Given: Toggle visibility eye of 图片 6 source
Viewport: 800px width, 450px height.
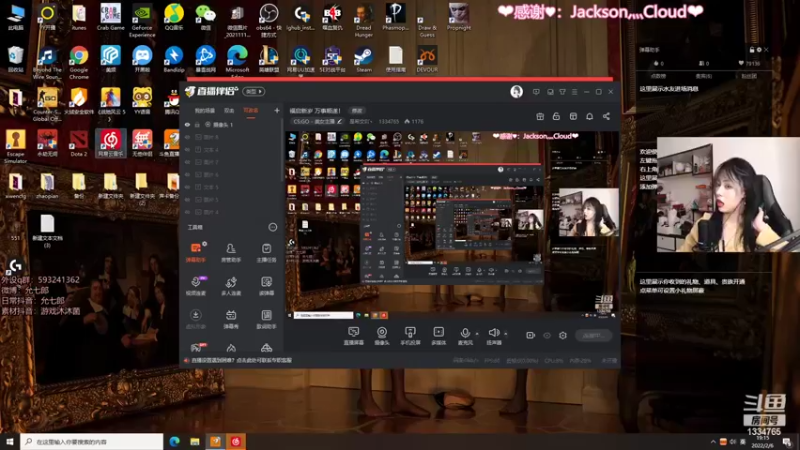Looking at the screenshot, I should click(187, 174).
